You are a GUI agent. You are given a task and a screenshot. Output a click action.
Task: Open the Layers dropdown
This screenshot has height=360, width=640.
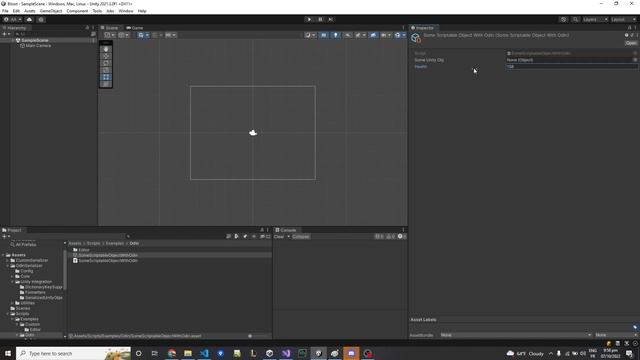[x=595, y=19]
